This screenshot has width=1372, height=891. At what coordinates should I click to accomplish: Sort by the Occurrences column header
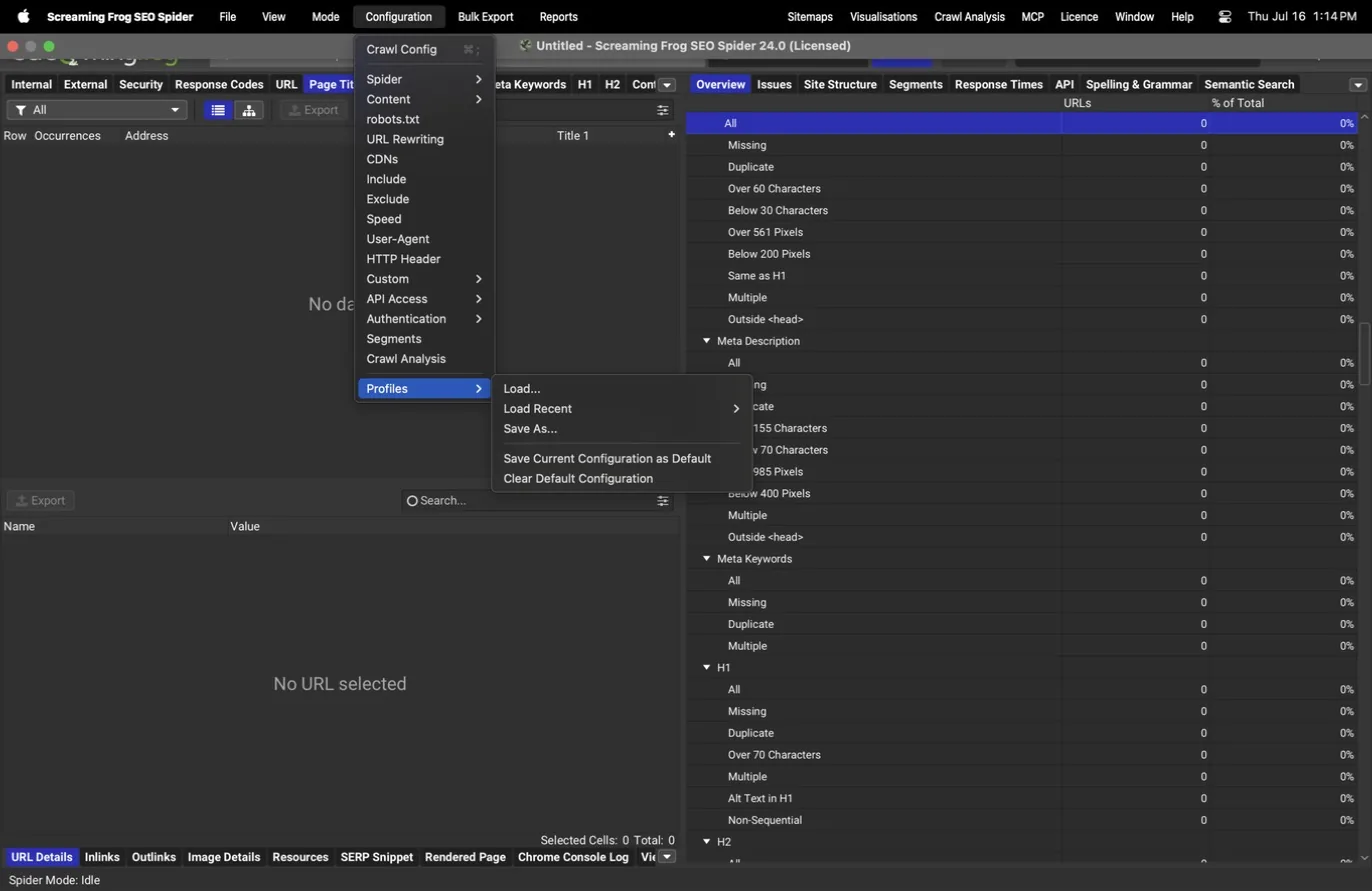click(67, 135)
